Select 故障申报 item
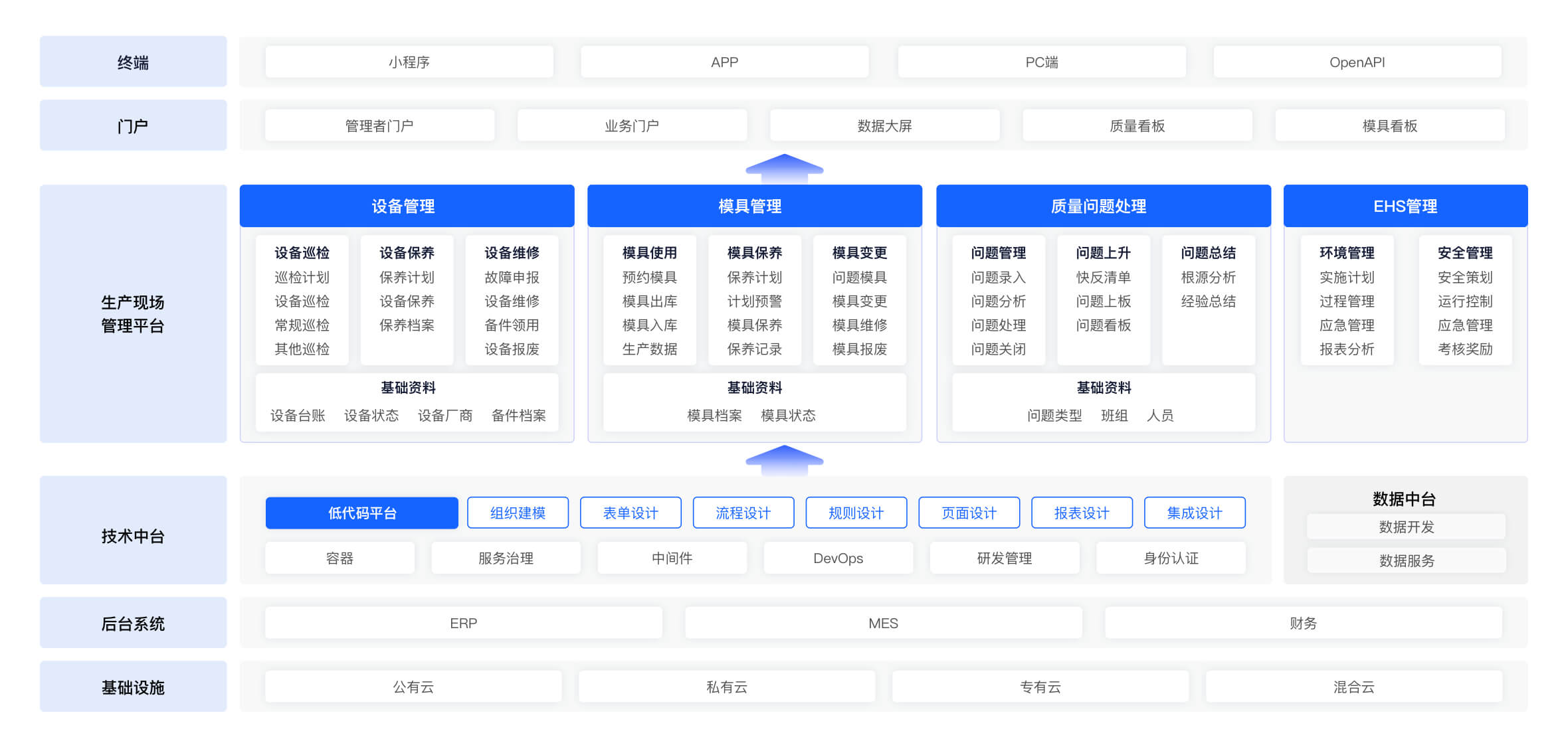This screenshot has height=749, width=1568. (x=512, y=277)
